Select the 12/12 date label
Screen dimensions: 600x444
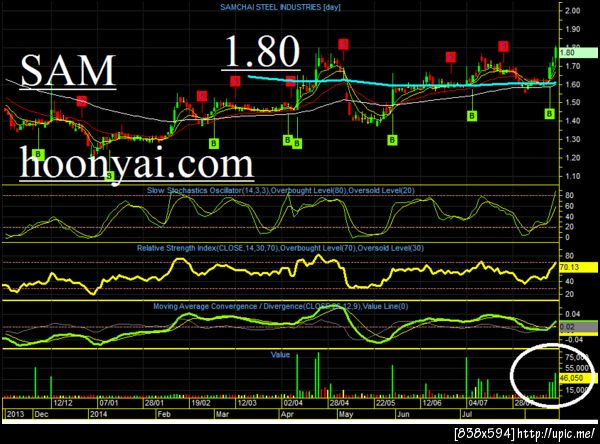(63, 403)
